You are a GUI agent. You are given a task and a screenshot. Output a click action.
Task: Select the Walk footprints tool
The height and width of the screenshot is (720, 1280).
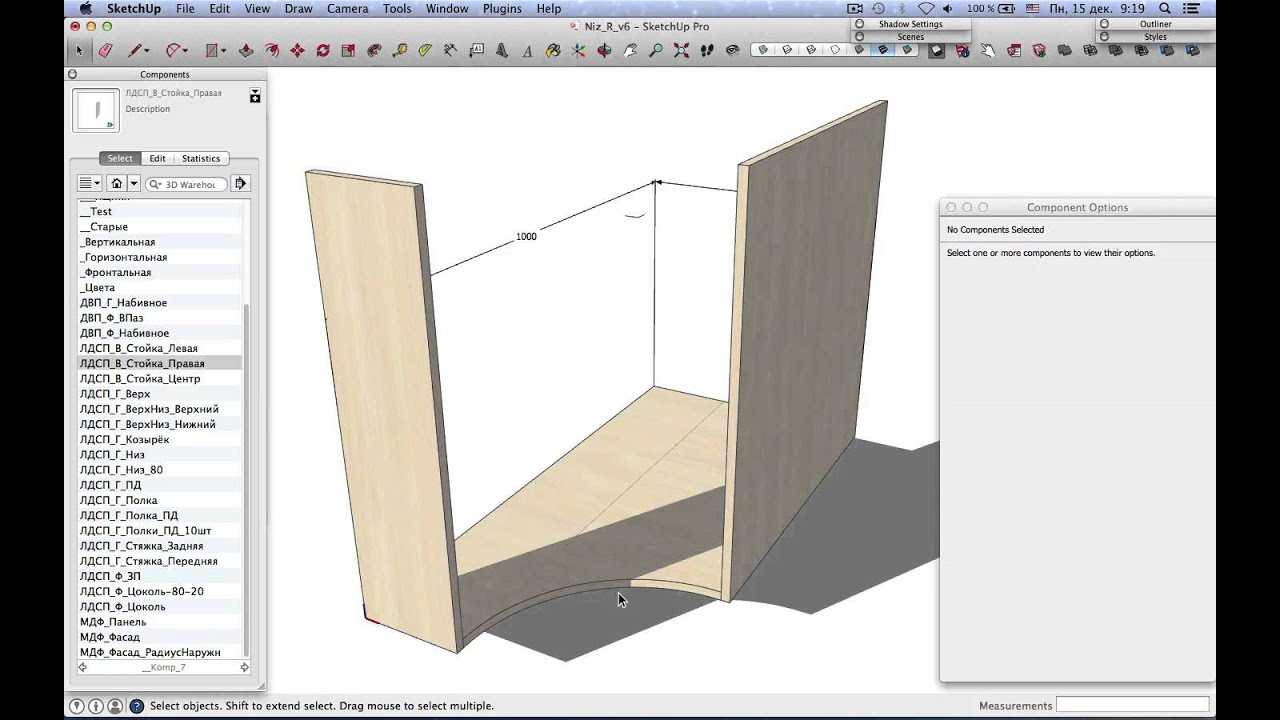click(707, 50)
